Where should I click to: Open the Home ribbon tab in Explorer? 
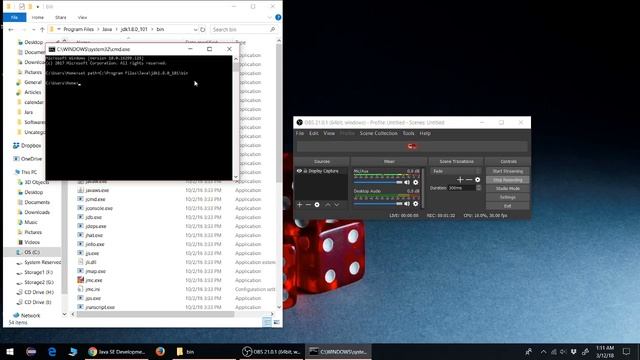pyautogui.click(x=38, y=18)
